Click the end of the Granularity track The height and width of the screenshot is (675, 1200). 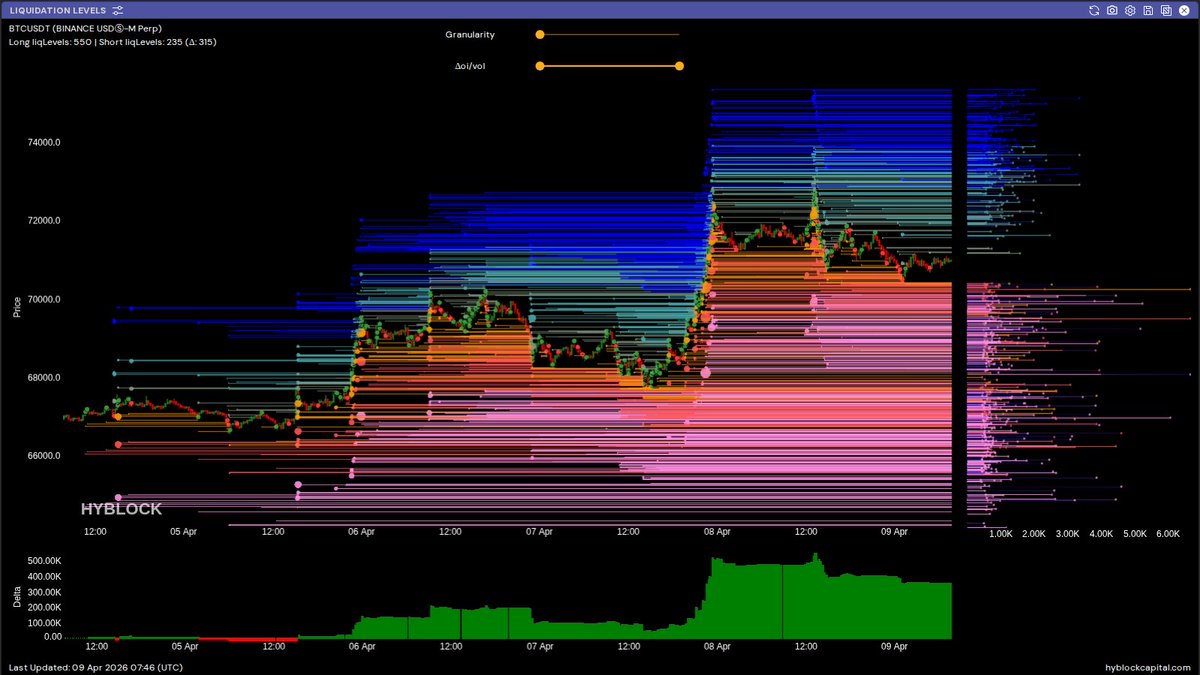pos(678,34)
